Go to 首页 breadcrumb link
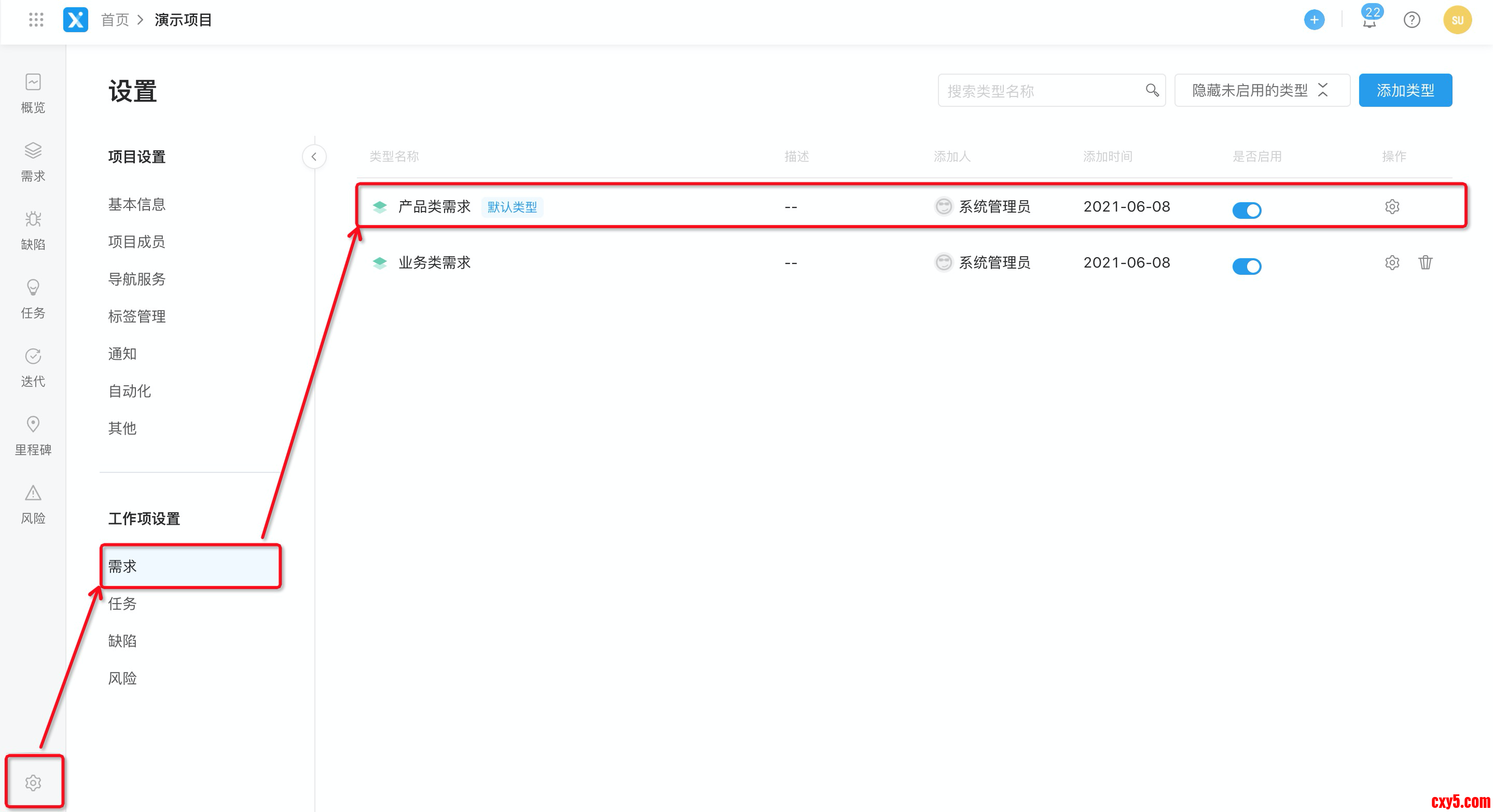This screenshot has height=812, width=1493. coord(115,20)
